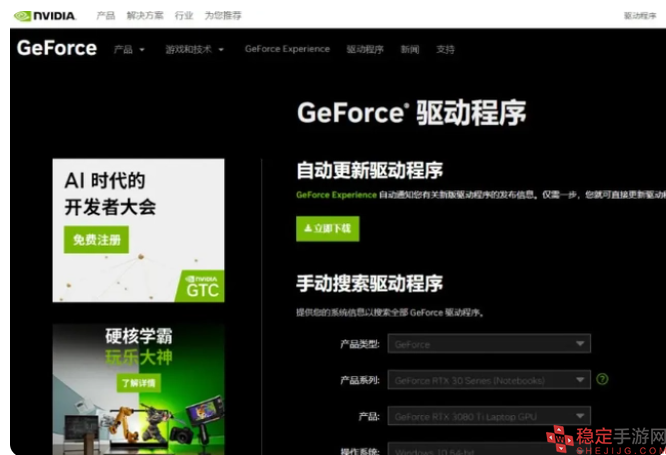Click the 驱动程序 link in the top right
Image resolution: width=666 pixels, height=455 pixels.
coord(640,16)
